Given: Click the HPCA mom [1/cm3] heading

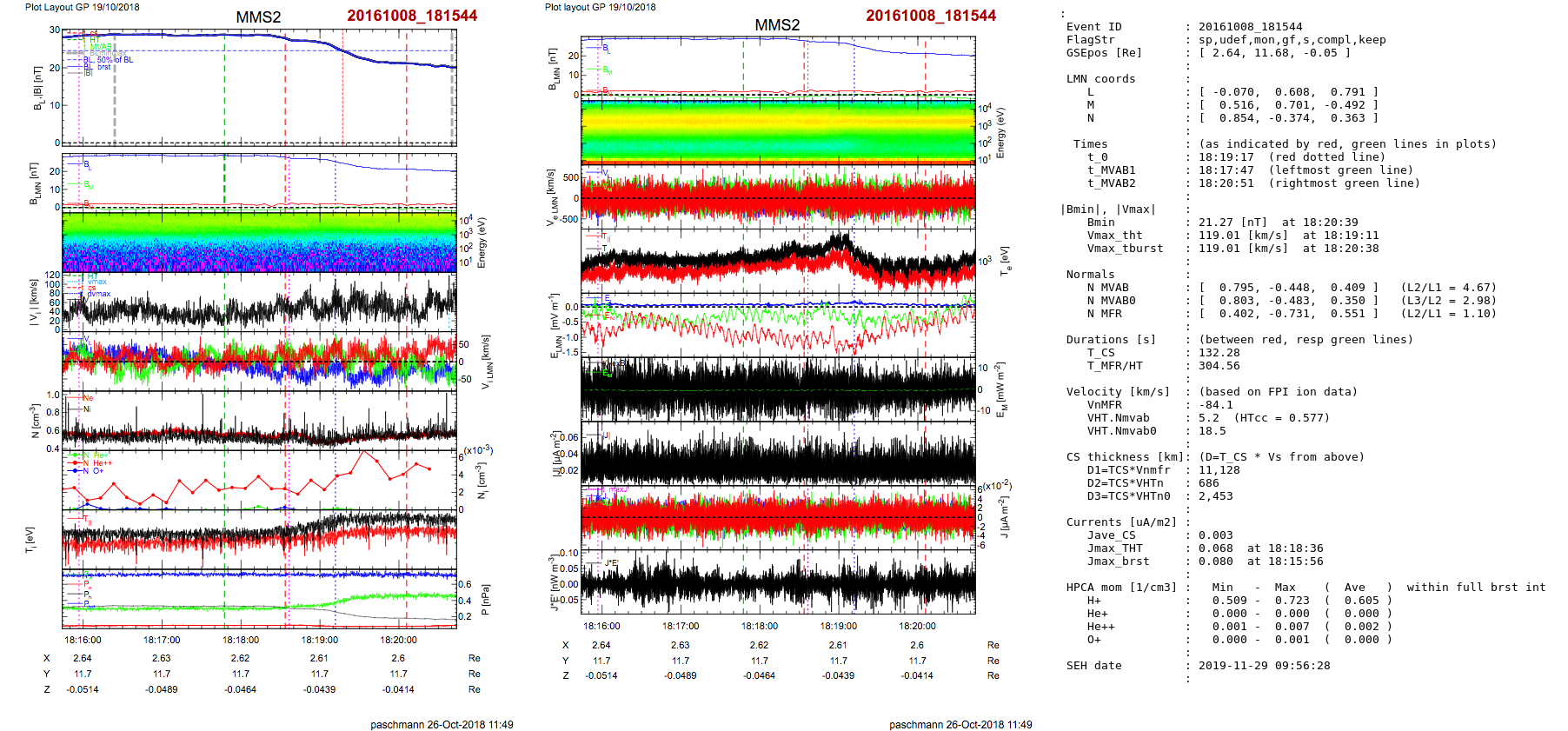Looking at the screenshot, I should [1121, 588].
